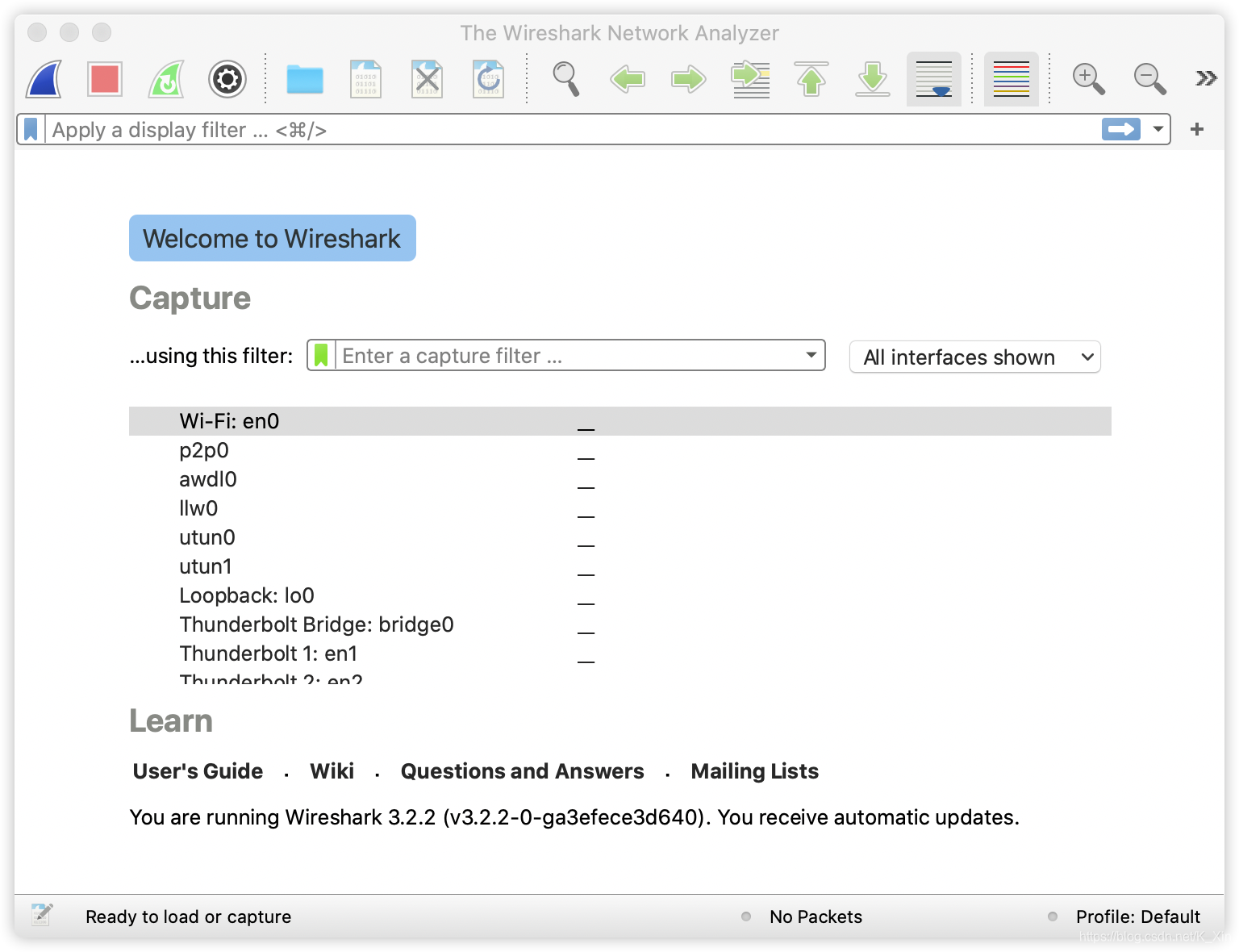Jump to the last packet icon
1239x952 pixels.
[873, 79]
